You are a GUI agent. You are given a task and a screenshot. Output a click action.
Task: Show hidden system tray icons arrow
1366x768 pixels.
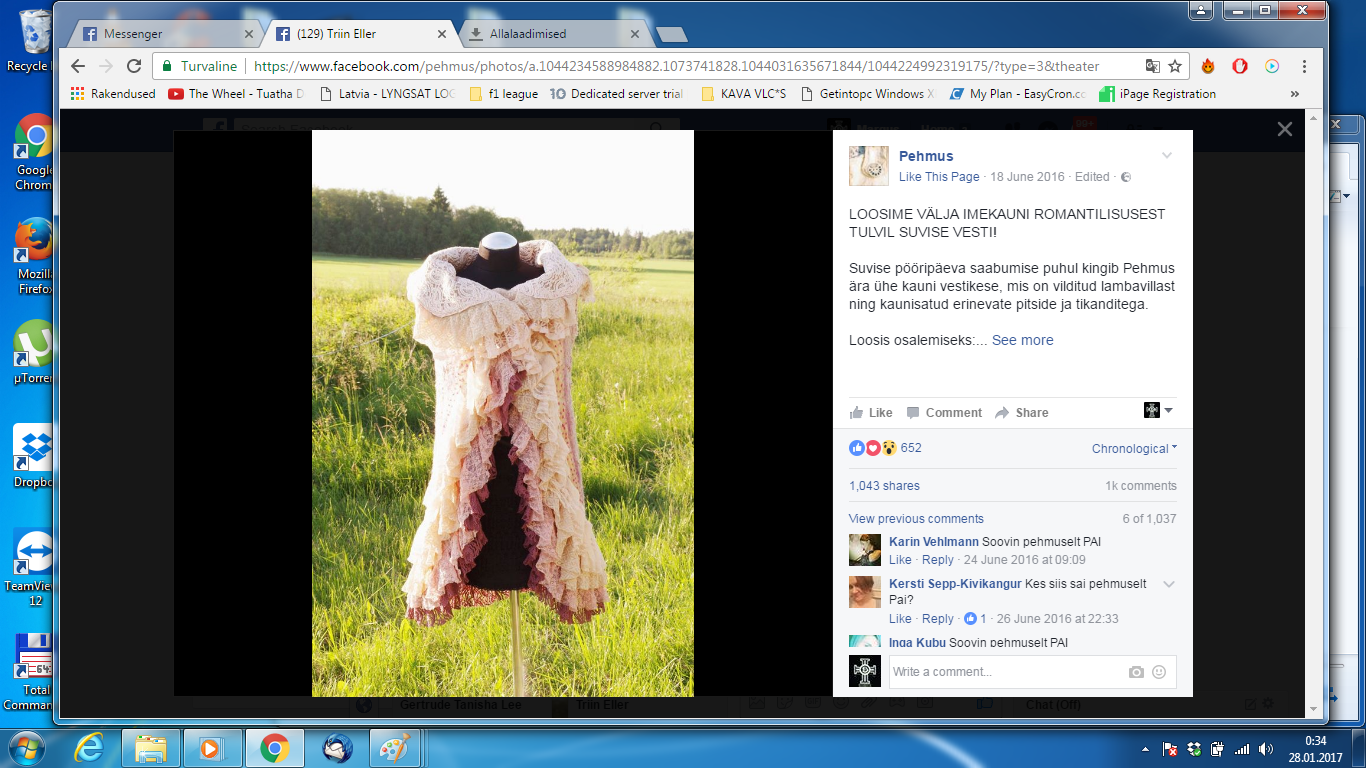click(1145, 748)
